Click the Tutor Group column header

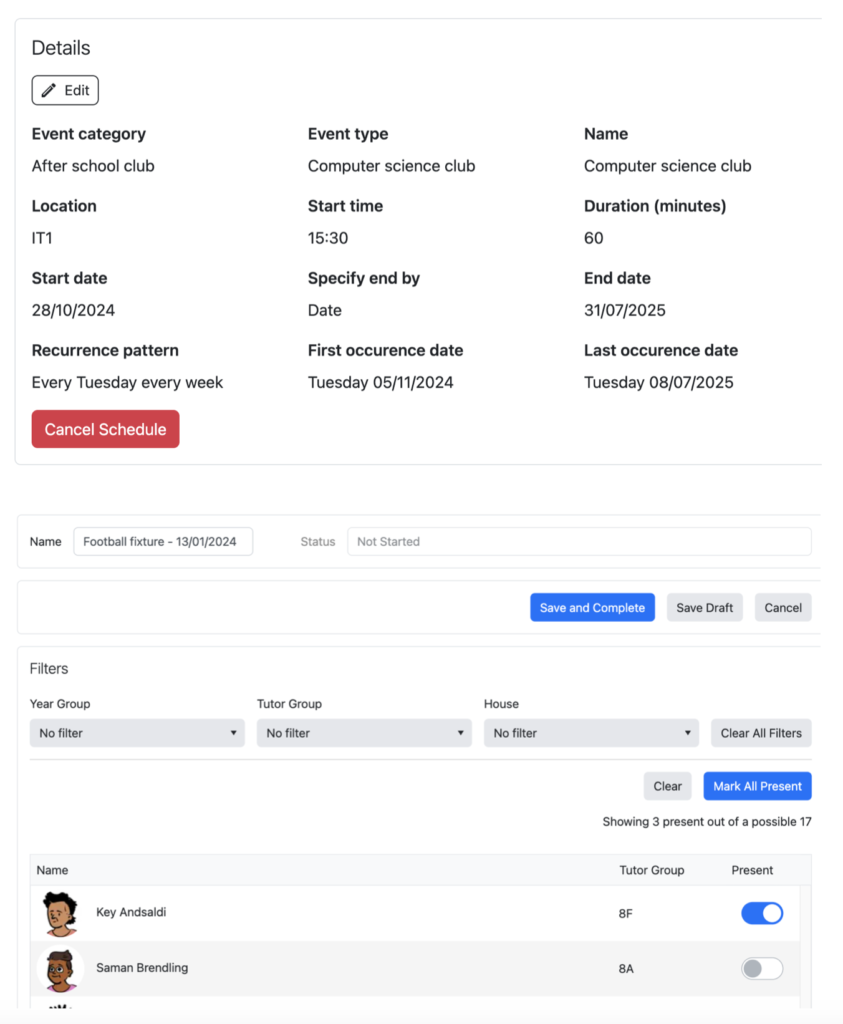pos(651,870)
